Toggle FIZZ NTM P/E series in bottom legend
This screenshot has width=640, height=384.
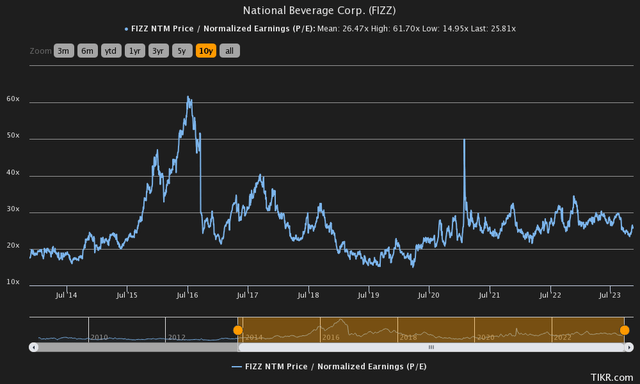[x=329, y=366]
